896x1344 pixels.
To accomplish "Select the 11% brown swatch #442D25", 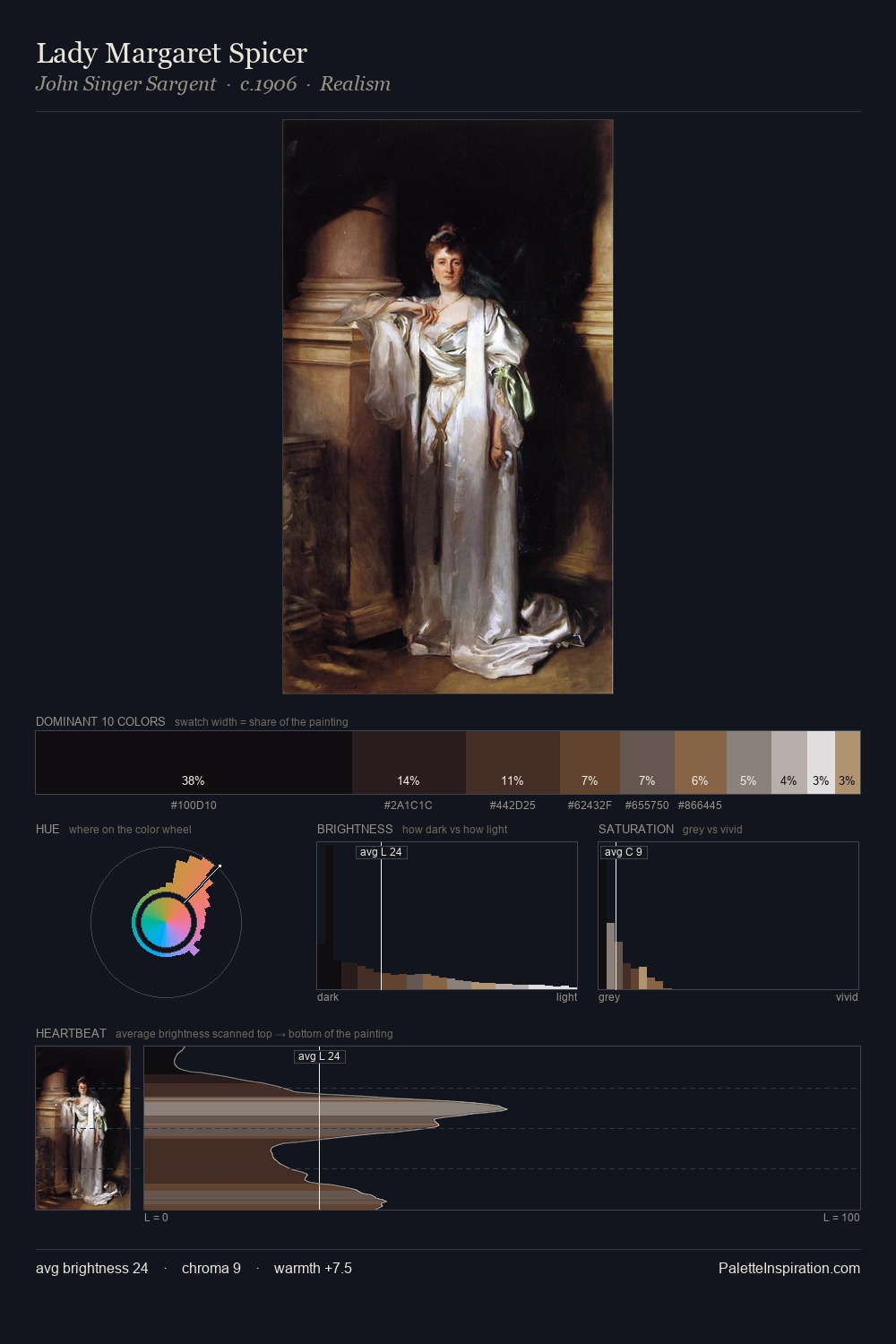I will pyautogui.click(x=513, y=762).
